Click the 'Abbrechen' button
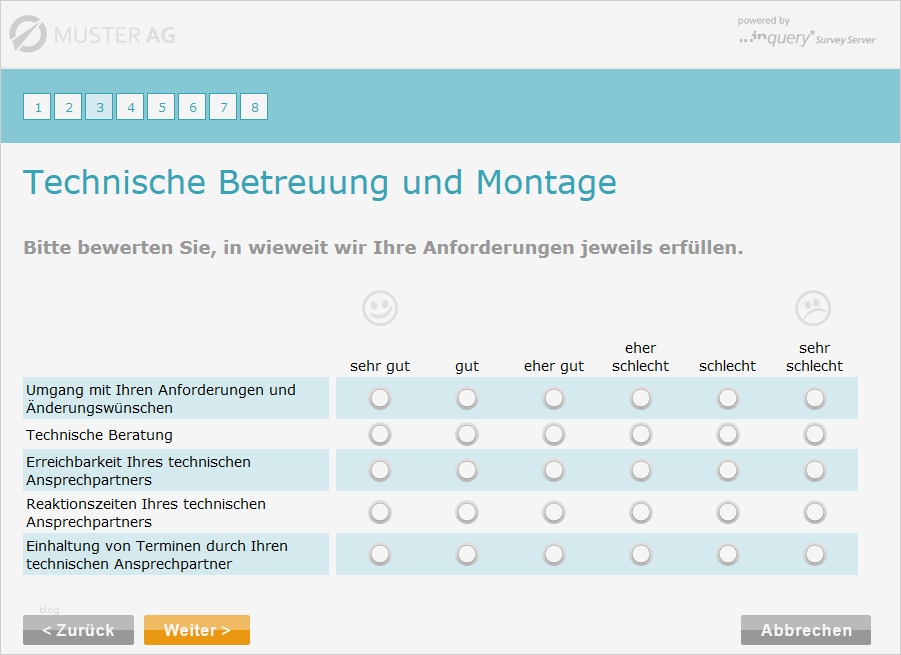 point(805,629)
